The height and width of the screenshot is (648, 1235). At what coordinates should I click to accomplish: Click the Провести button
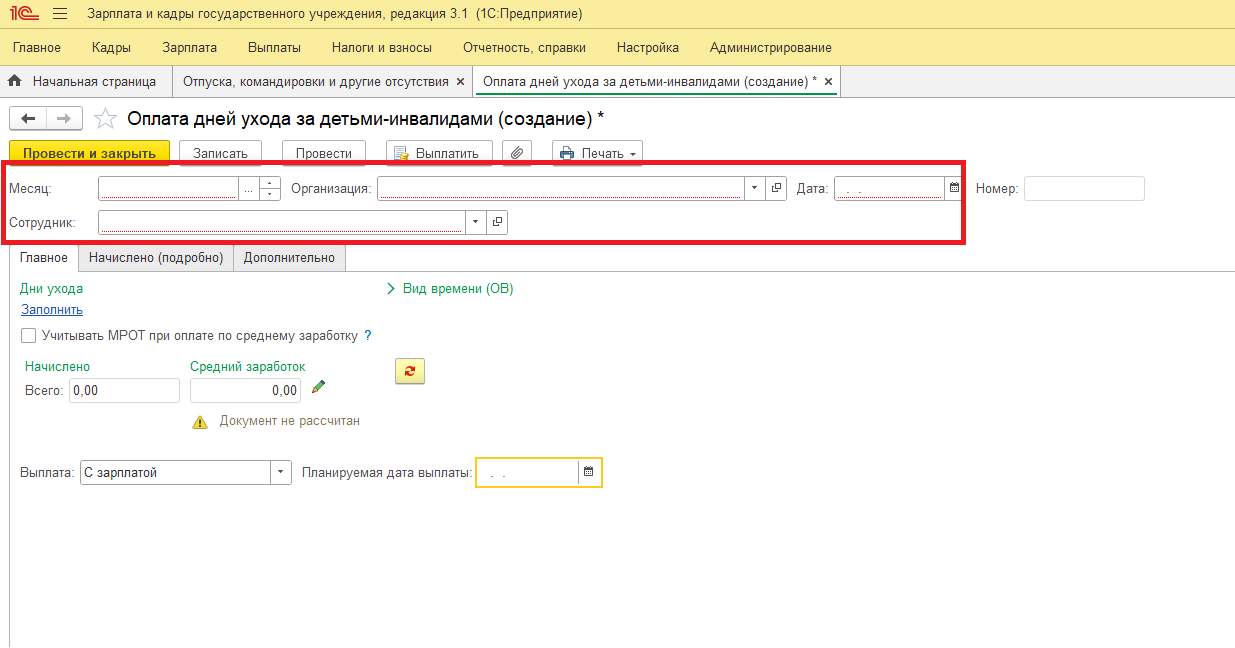[x=324, y=153]
